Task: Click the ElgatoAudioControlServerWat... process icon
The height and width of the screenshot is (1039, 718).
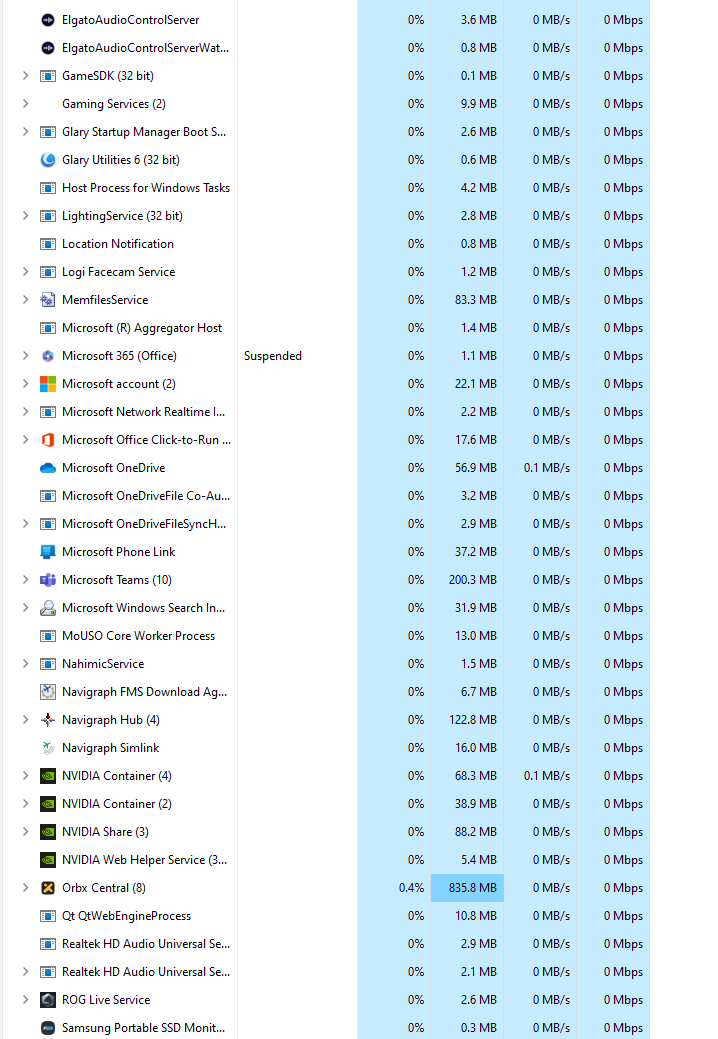Action: click(x=48, y=48)
